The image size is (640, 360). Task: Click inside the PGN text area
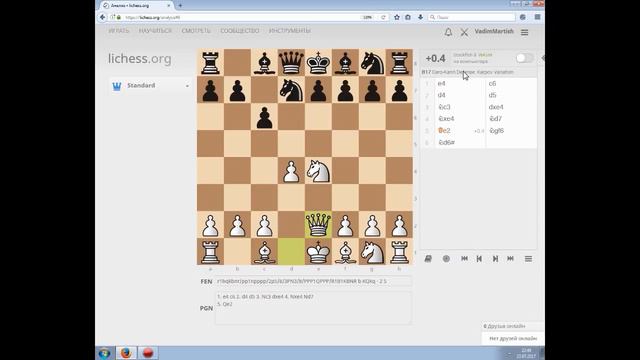point(313,308)
